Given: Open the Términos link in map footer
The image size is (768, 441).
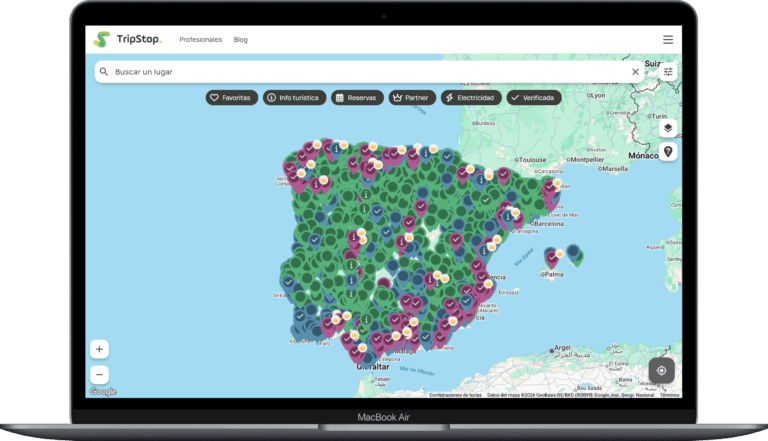Looking at the screenshot, I should pos(669,395).
